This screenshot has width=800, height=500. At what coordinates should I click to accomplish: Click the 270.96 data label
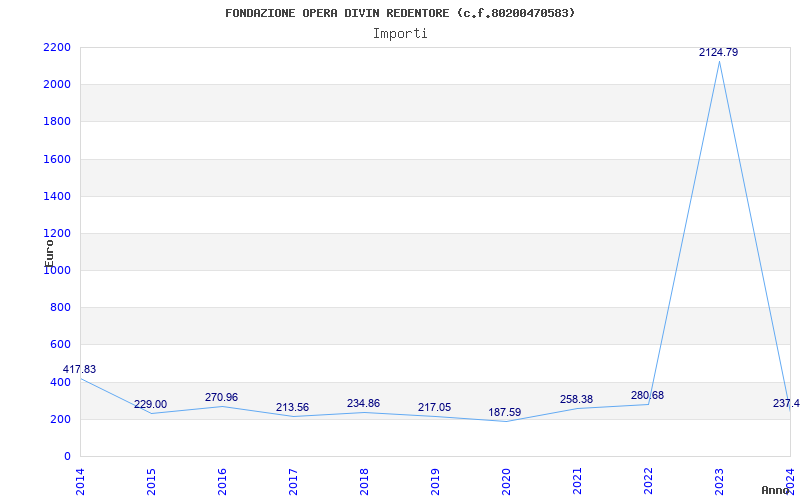(221, 397)
